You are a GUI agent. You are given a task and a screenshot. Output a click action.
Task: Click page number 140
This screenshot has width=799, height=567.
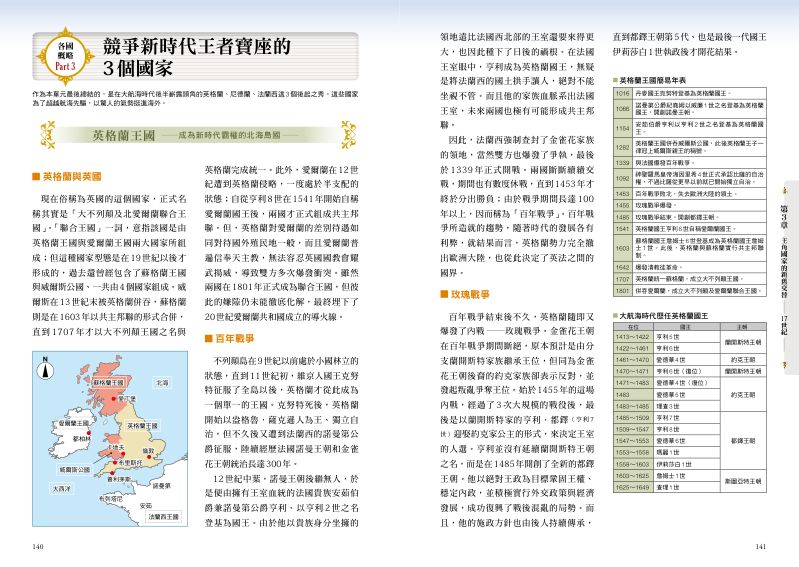(38, 546)
